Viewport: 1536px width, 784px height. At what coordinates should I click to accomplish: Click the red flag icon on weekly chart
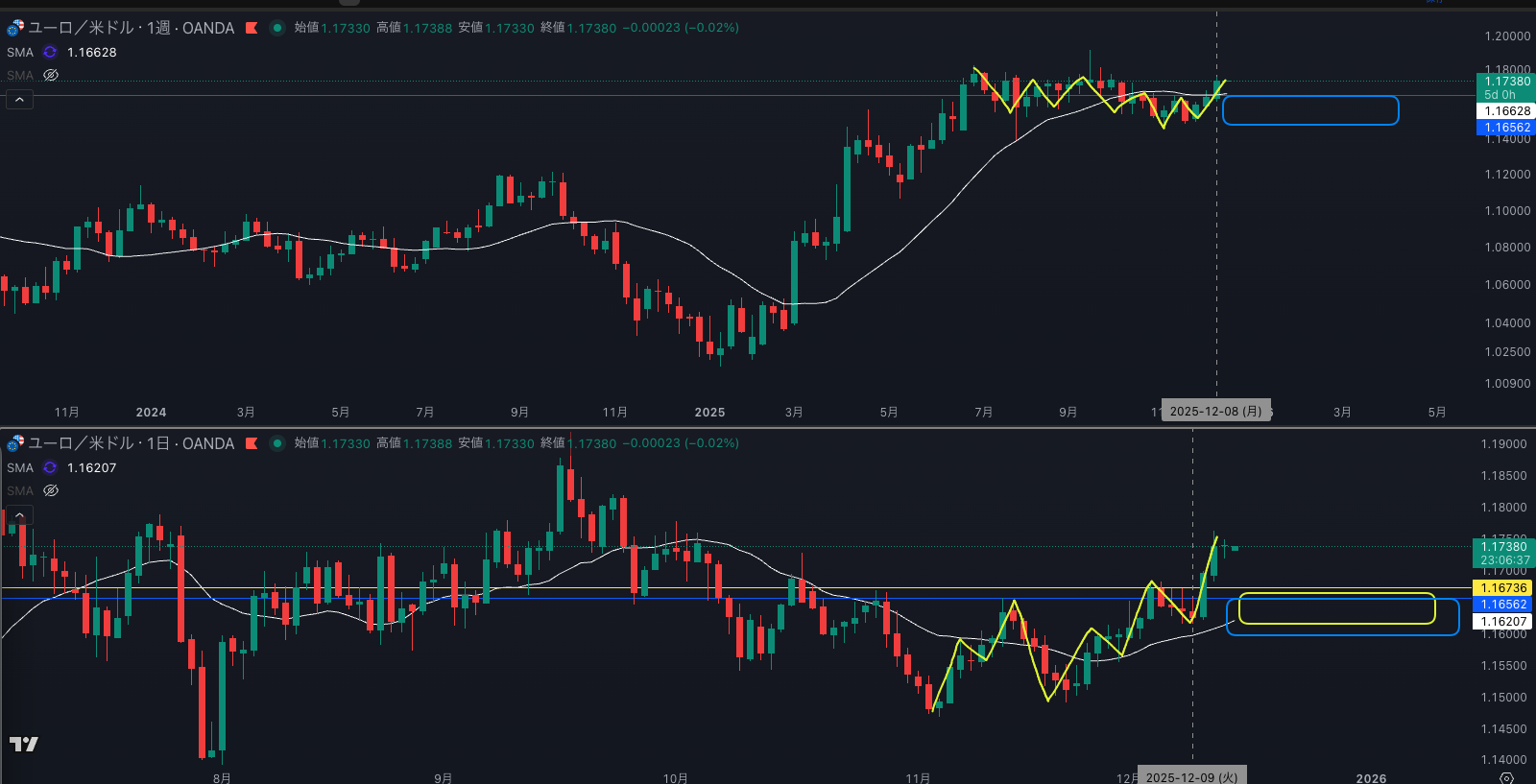(x=252, y=28)
